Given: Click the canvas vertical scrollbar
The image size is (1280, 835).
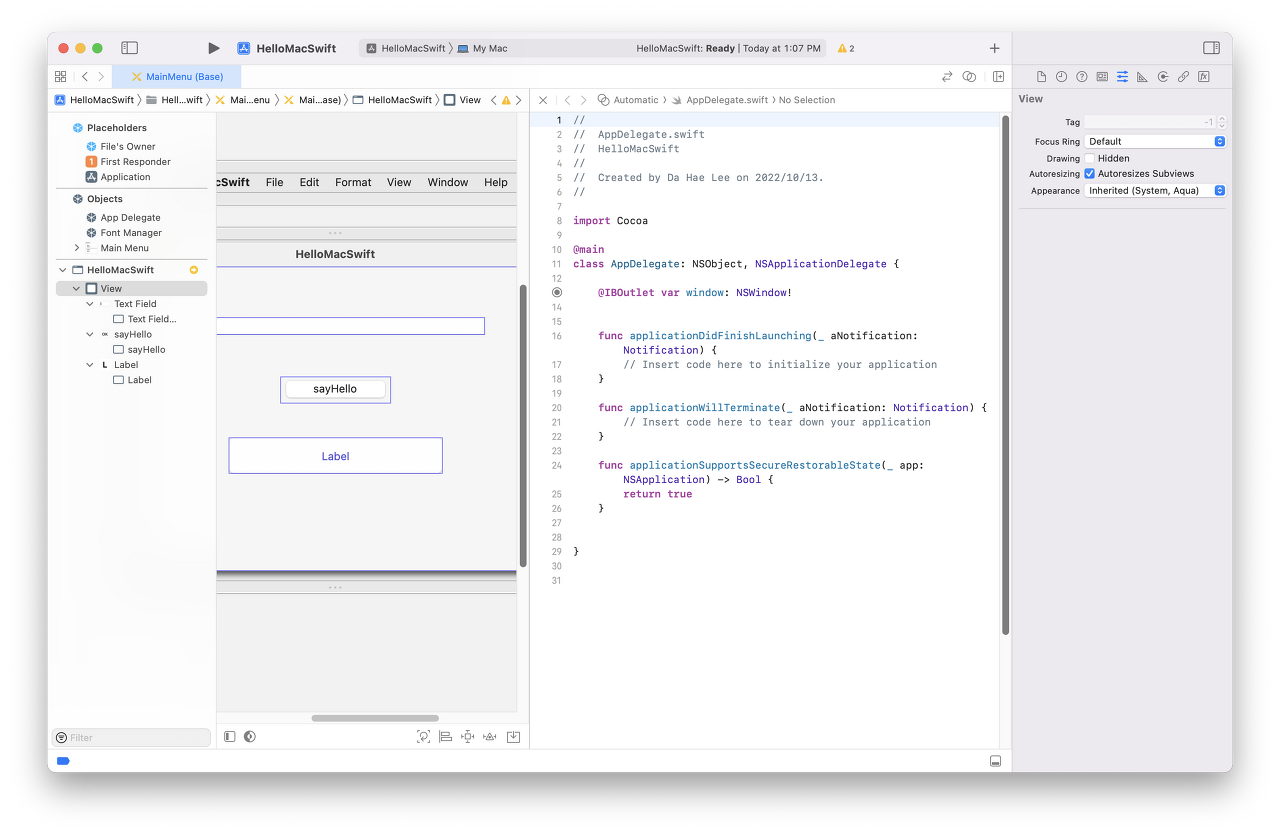Looking at the screenshot, I should pos(523,426).
